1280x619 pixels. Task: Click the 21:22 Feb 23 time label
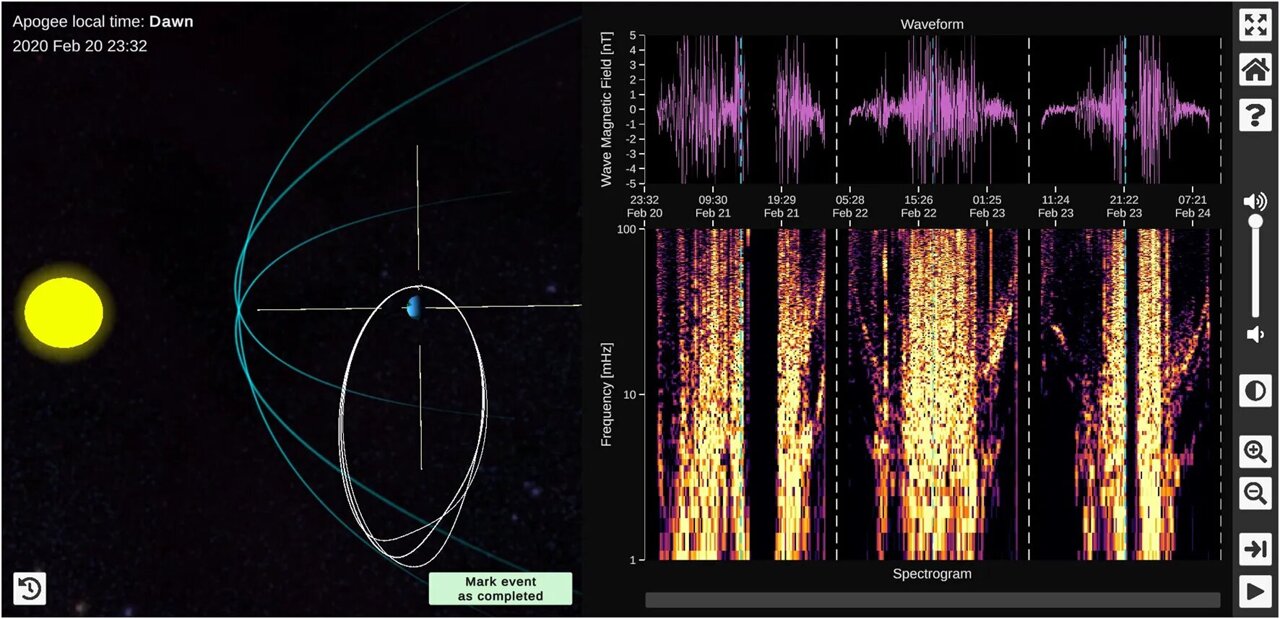1124,206
